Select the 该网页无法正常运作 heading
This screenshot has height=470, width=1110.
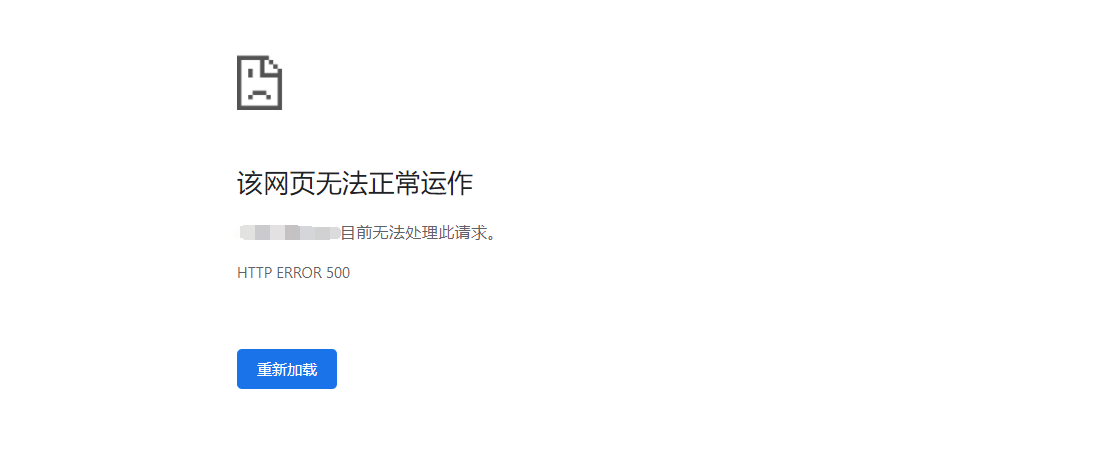pyautogui.click(x=355, y=184)
